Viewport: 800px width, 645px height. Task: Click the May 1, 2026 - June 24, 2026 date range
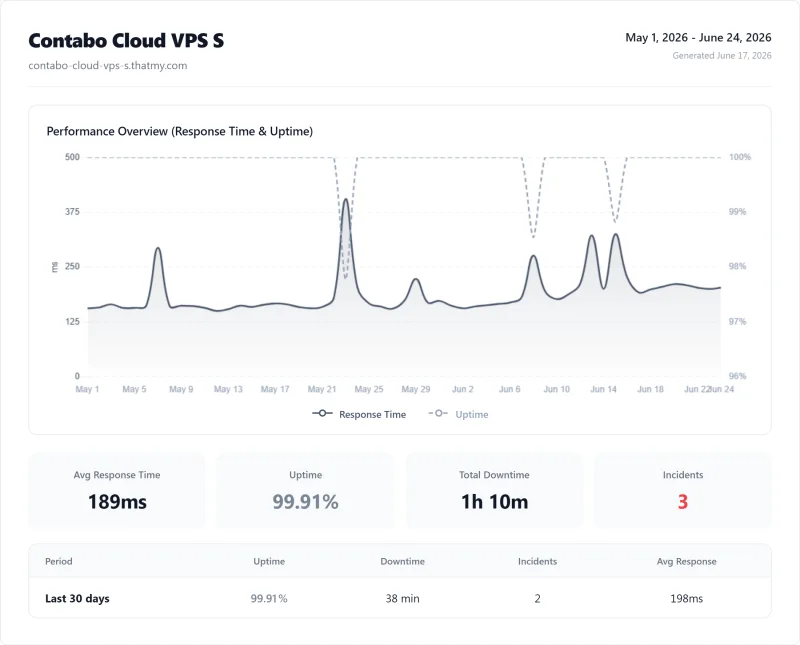coord(698,37)
